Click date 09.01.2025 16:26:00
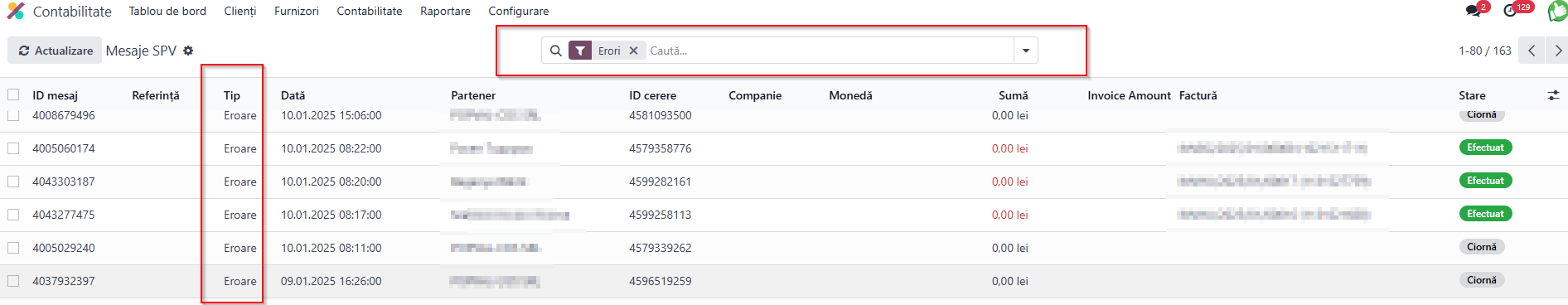Screen dimensions: 1568x305 click(x=332, y=281)
